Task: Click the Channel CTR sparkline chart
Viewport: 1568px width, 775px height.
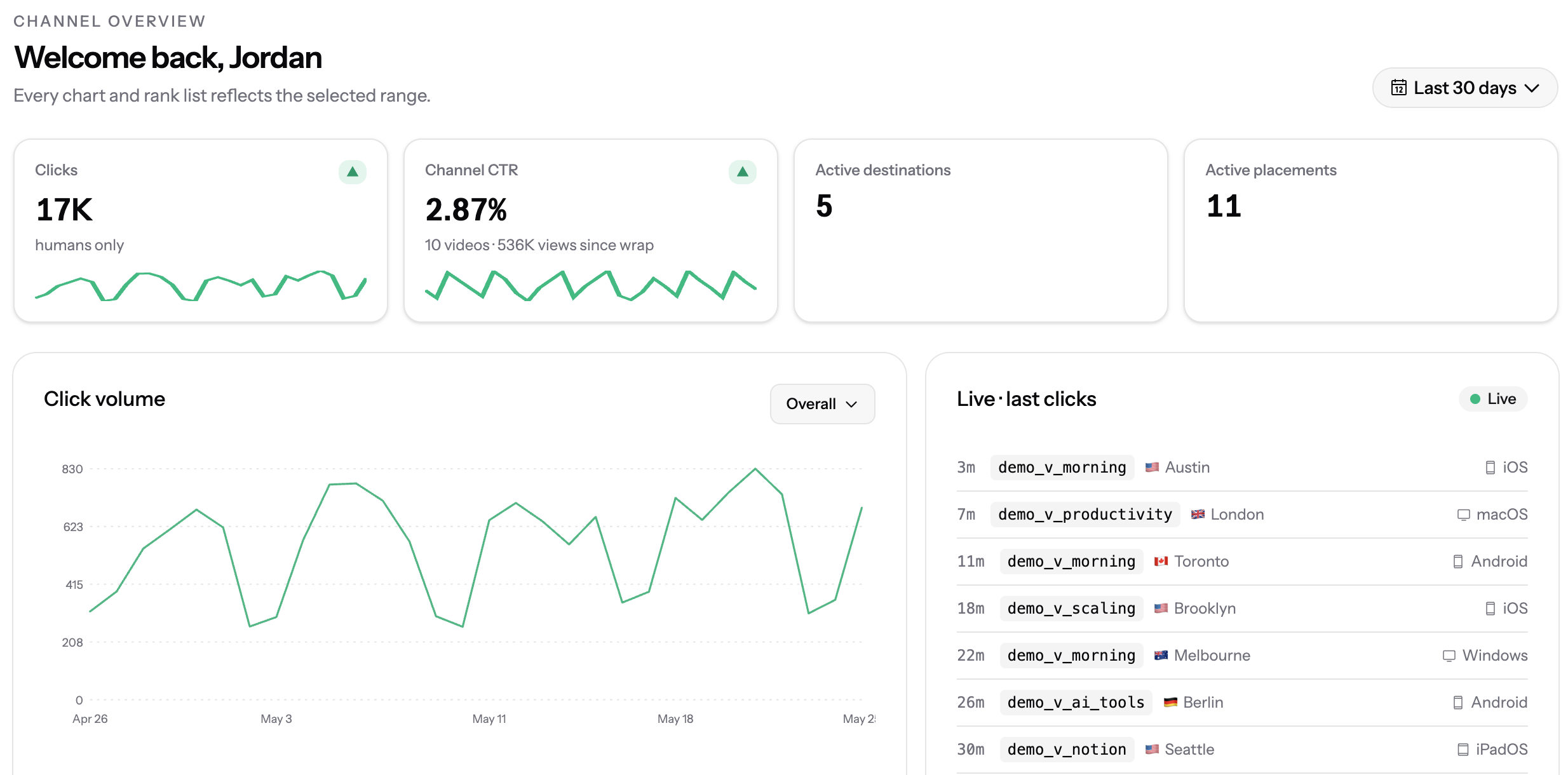Action: pos(591,285)
